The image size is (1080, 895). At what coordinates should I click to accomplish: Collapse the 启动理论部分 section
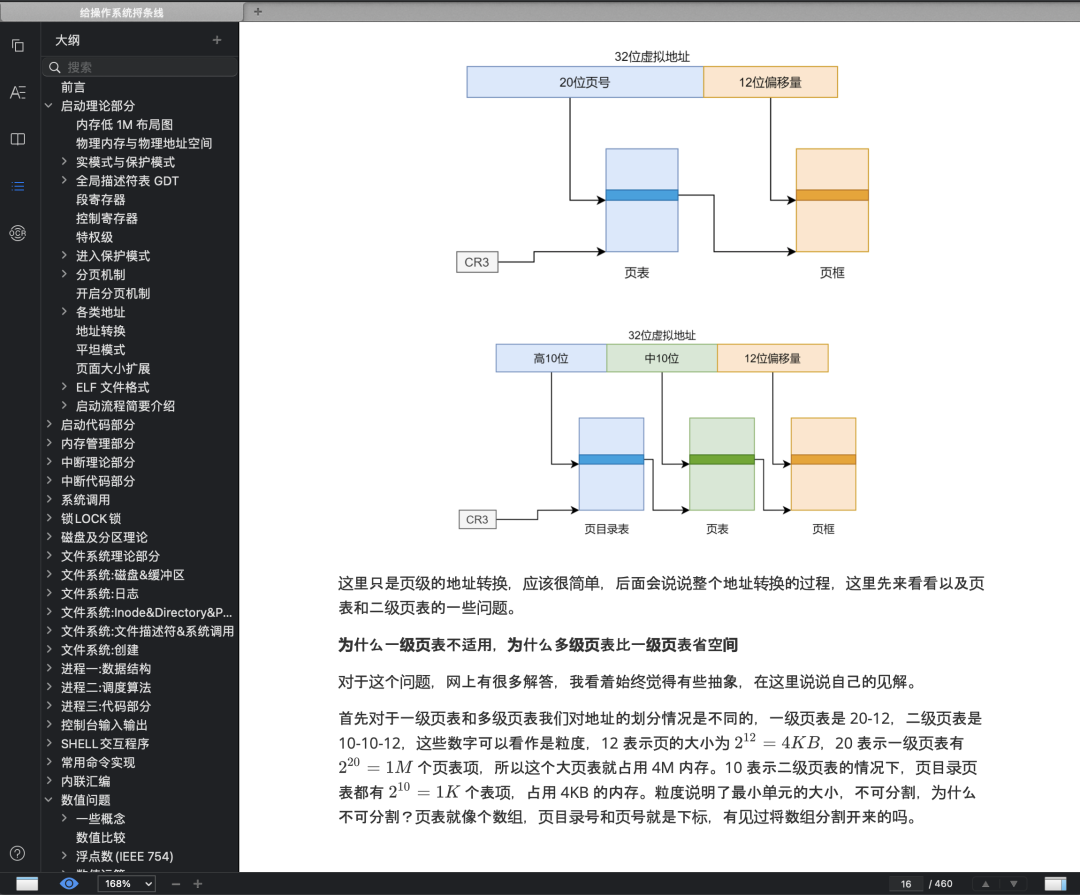(46, 105)
